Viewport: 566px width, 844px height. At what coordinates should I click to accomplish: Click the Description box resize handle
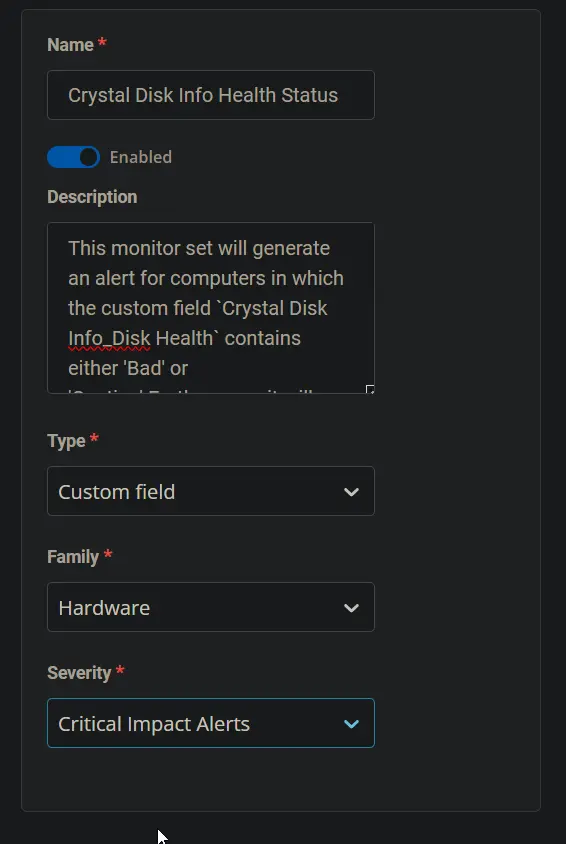click(x=370, y=389)
